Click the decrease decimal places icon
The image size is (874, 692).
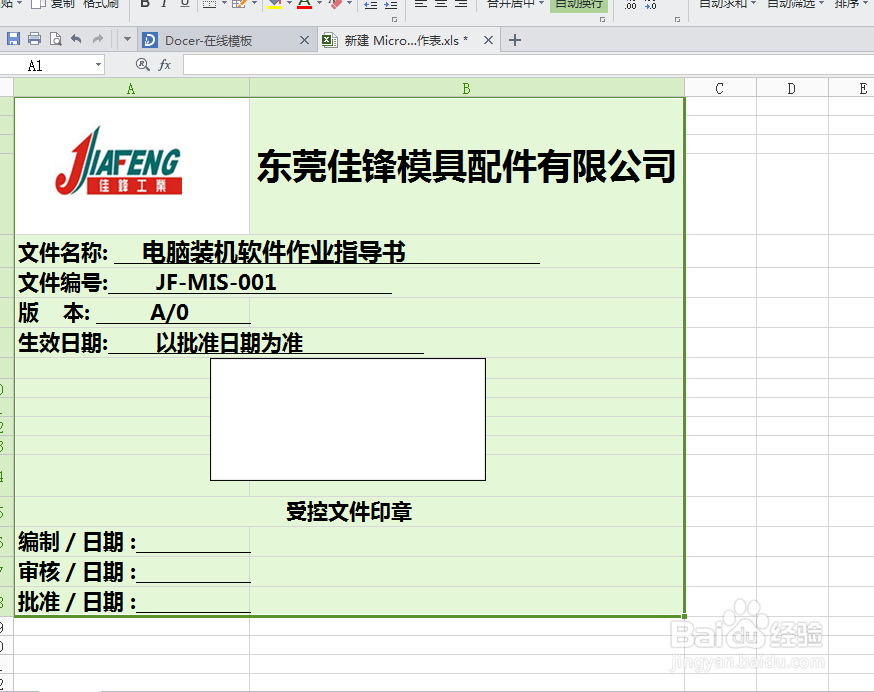[x=650, y=5]
